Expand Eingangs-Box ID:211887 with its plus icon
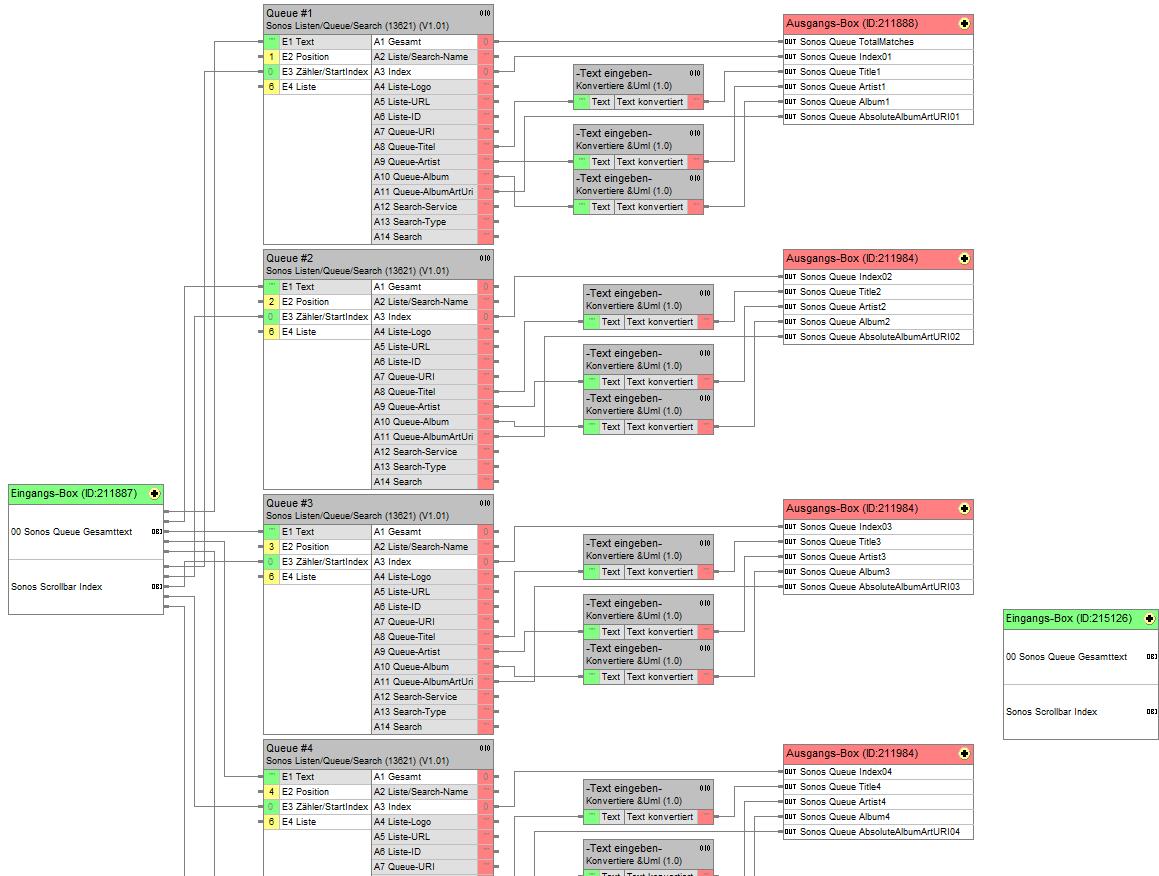The image size is (1159, 876). [154, 493]
